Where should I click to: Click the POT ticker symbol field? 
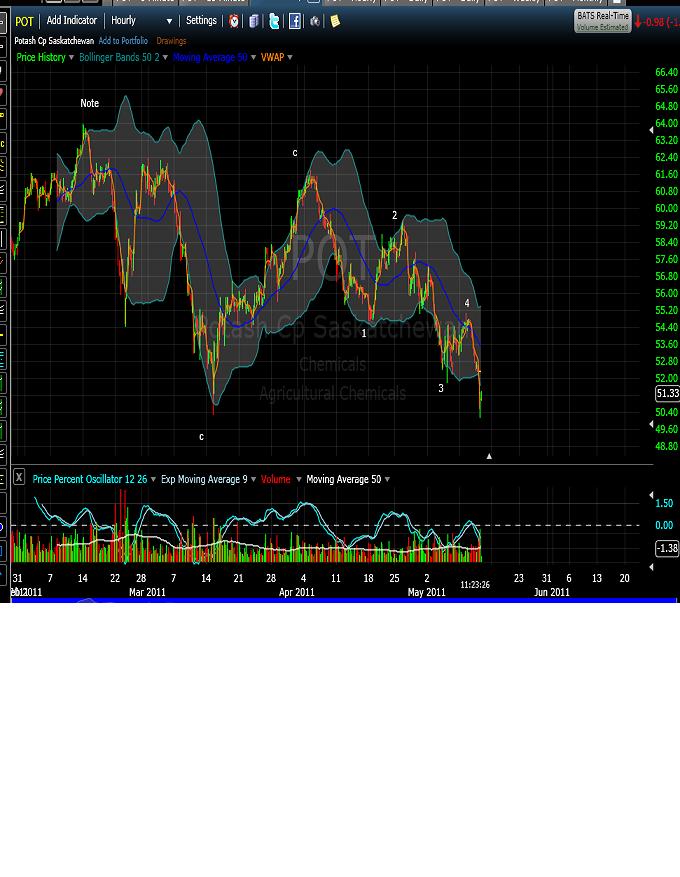(x=24, y=21)
